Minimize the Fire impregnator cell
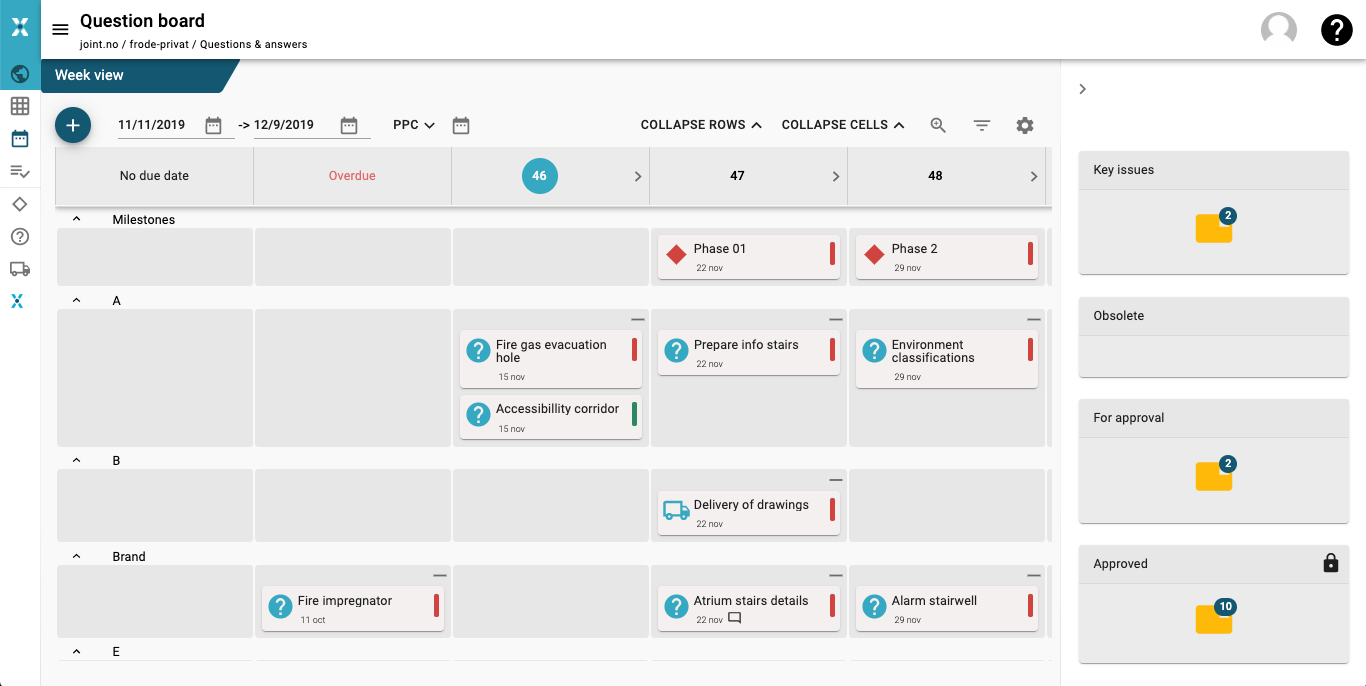Image resolution: width=1366 pixels, height=686 pixels. pos(439,576)
